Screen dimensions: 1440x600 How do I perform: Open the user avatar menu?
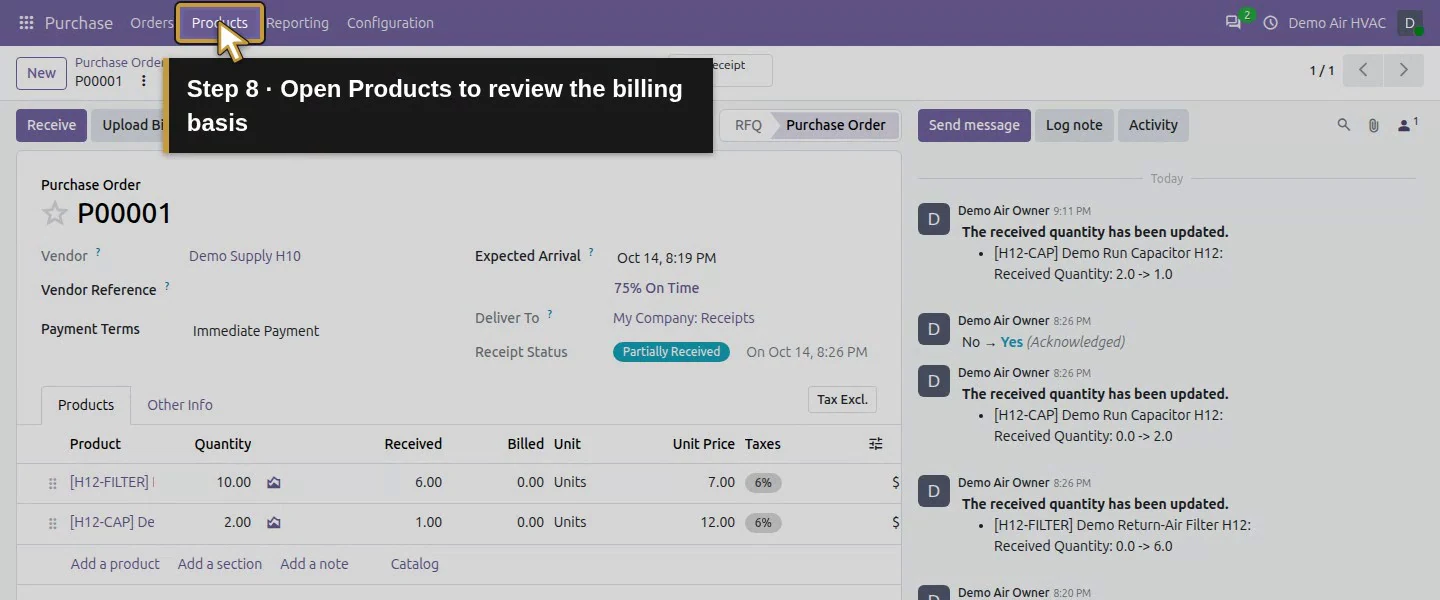coord(1410,23)
